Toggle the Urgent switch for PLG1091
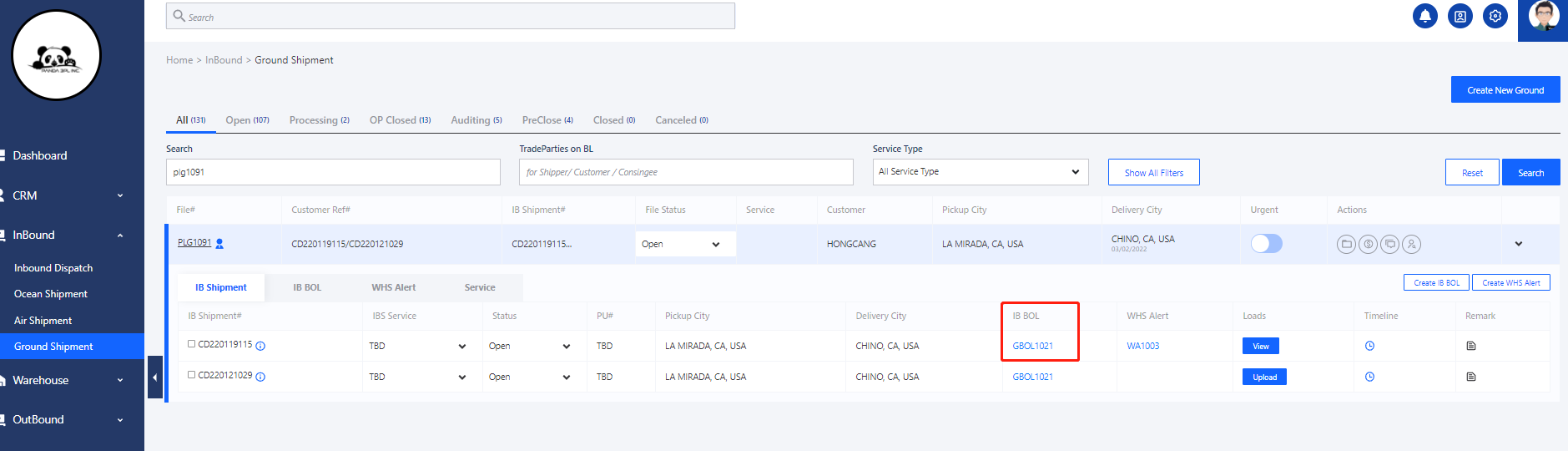 tap(1266, 243)
